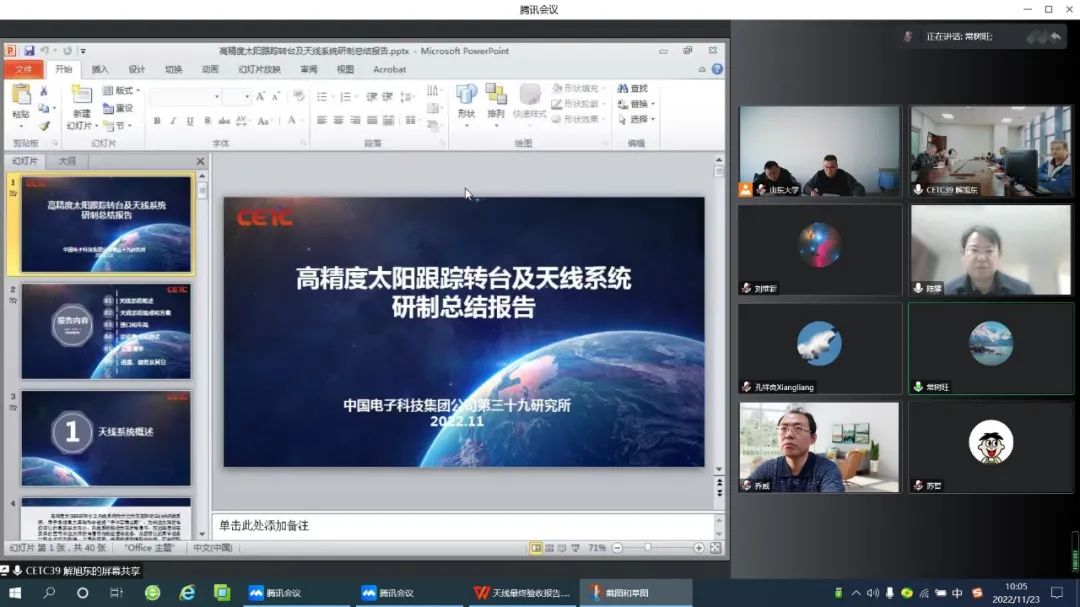1080x607 pixels.
Task: Switch to the Insert (插入) ribbon tab
Action: pyautogui.click(x=100, y=70)
